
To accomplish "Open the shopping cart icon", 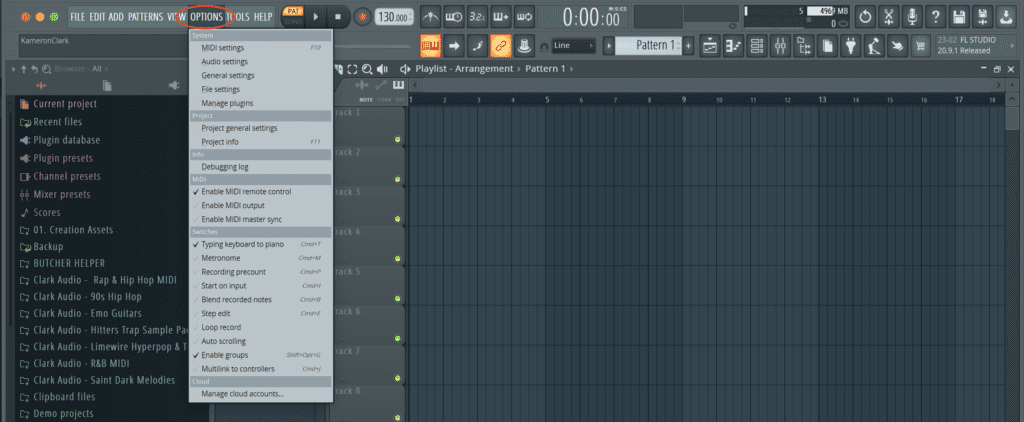I will point(921,46).
